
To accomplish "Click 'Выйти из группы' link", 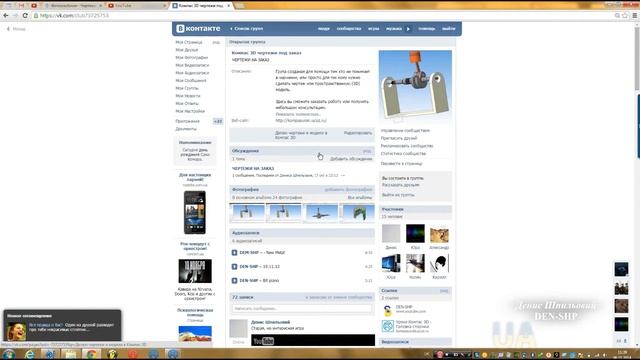I will coord(398,195).
